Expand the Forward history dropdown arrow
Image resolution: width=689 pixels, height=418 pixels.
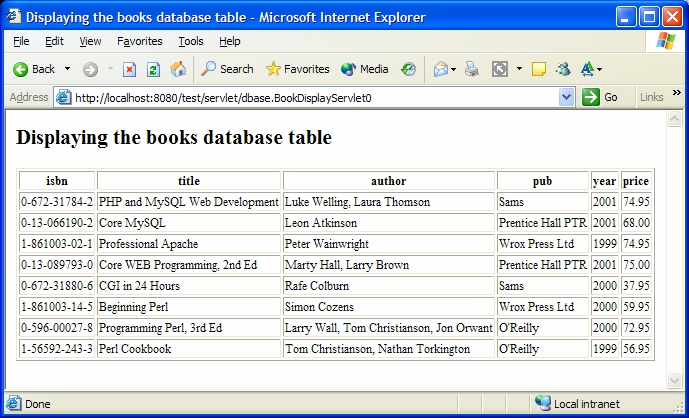coord(110,69)
